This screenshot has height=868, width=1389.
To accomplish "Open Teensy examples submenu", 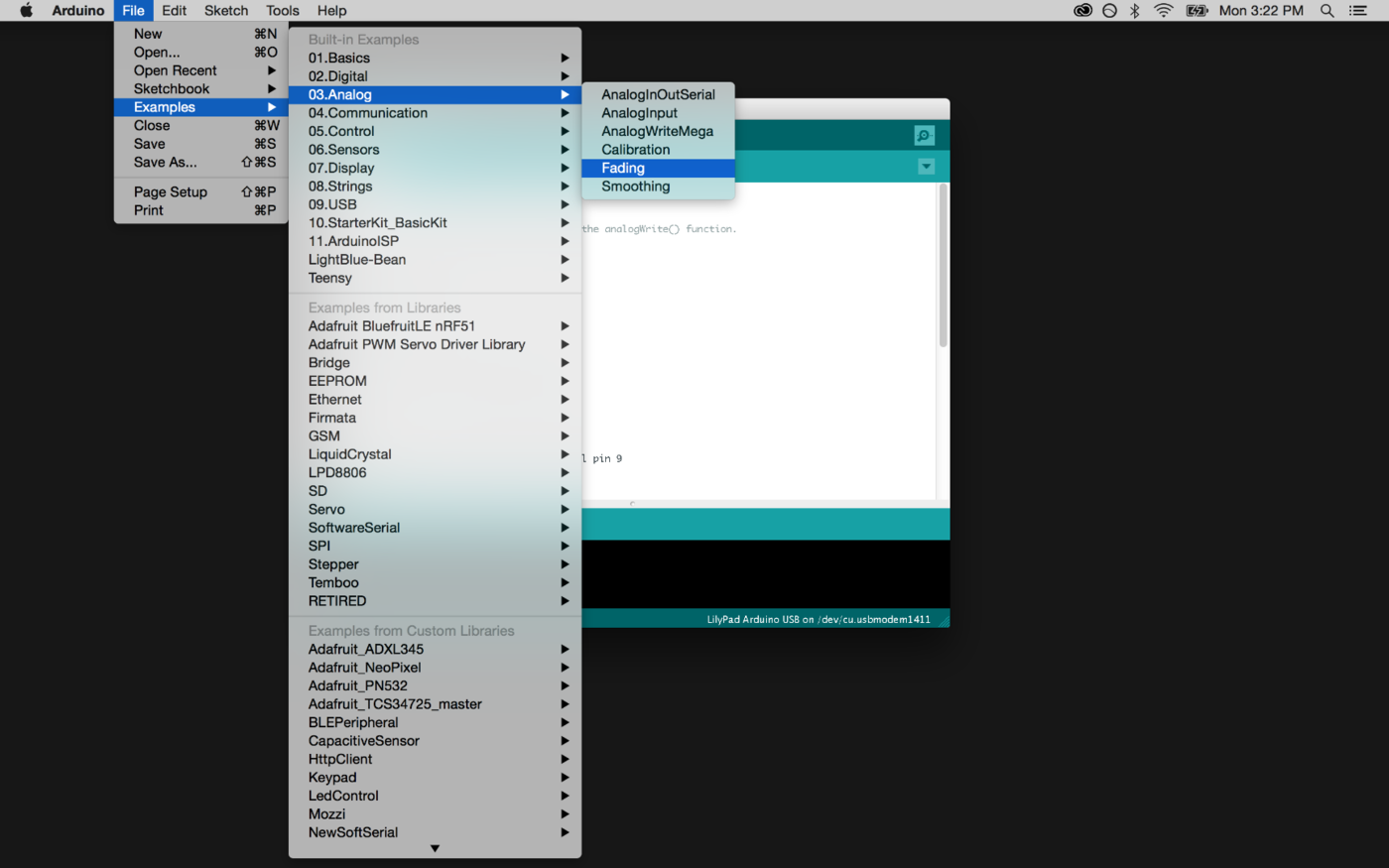I will click(x=435, y=278).
